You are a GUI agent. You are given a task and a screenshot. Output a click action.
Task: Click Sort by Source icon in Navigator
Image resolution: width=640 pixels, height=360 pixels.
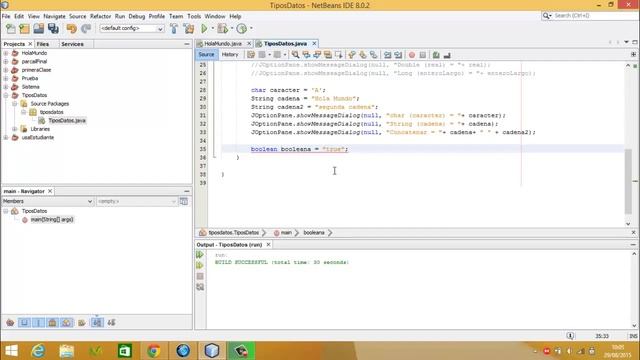coord(111,322)
